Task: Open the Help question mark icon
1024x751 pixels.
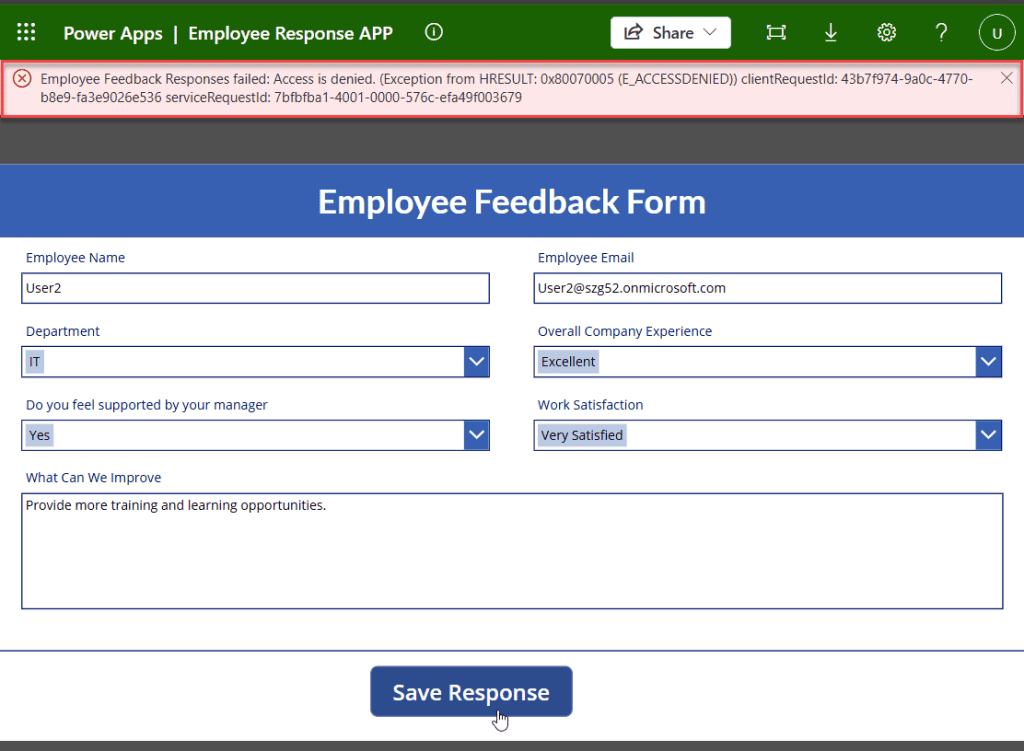Action: coord(941,32)
